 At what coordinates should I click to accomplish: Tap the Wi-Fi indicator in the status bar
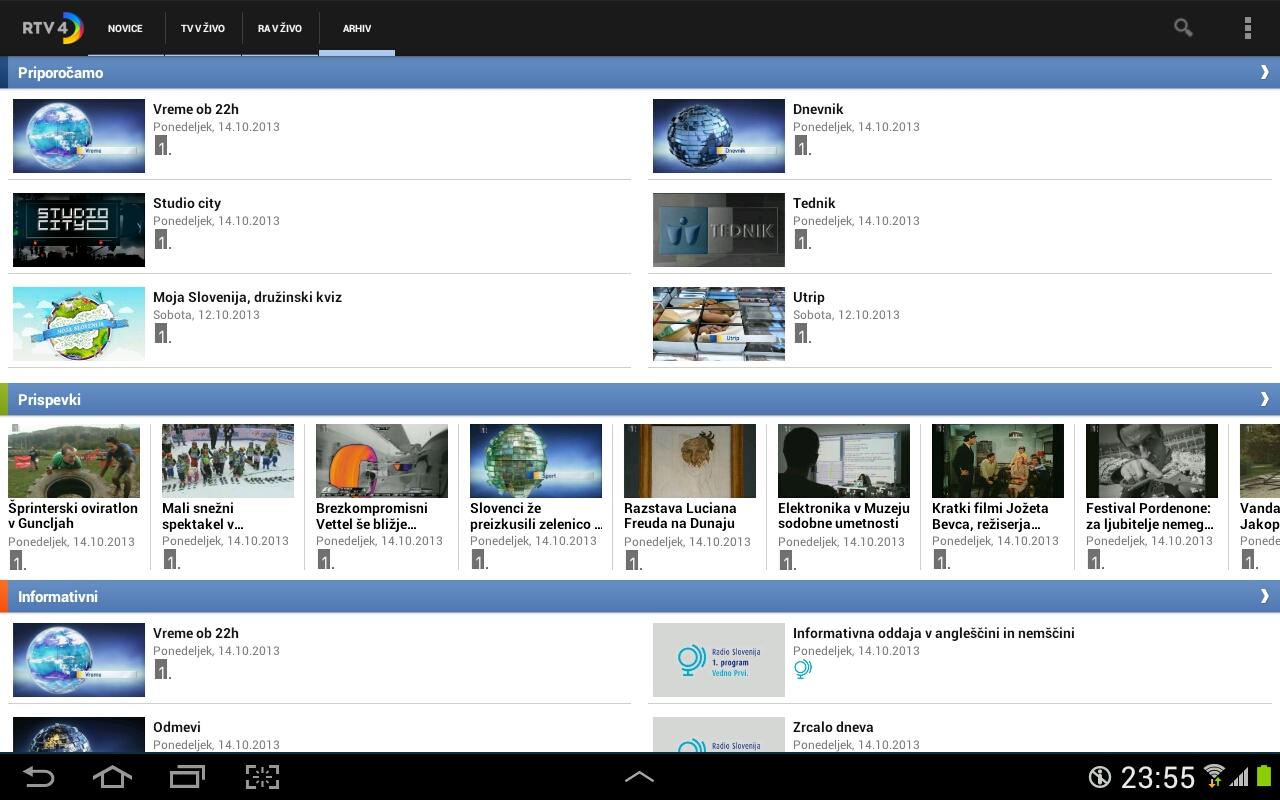[x=1213, y=777]
